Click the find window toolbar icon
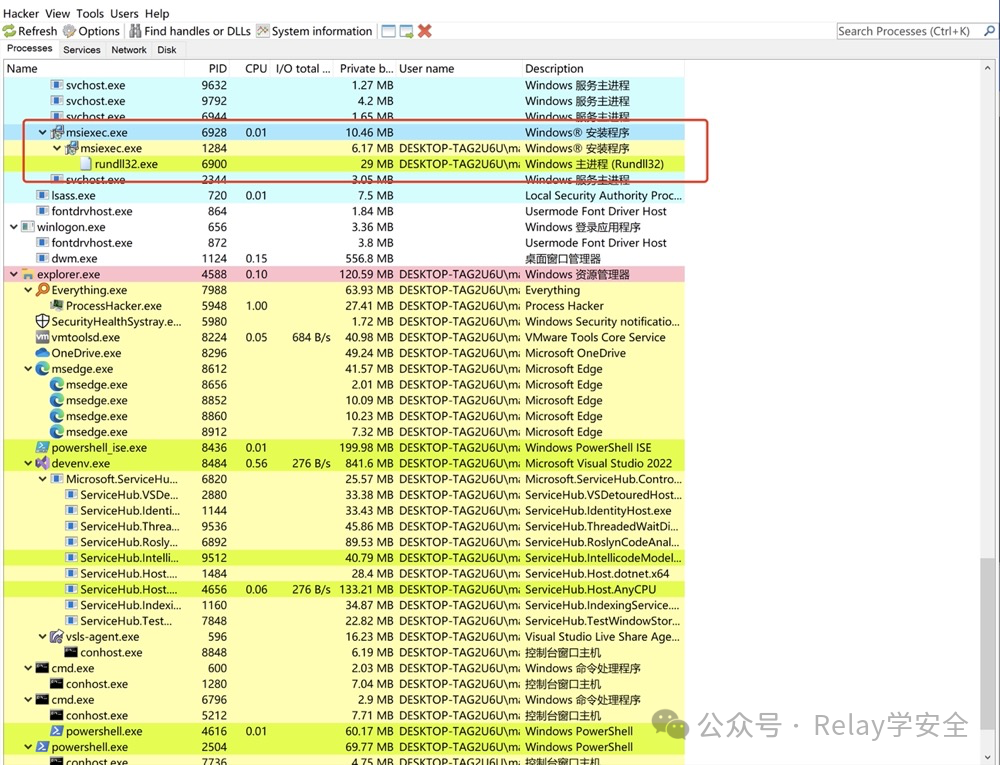The width and height of the screenshot is (1000, 765). pos(407,31)
